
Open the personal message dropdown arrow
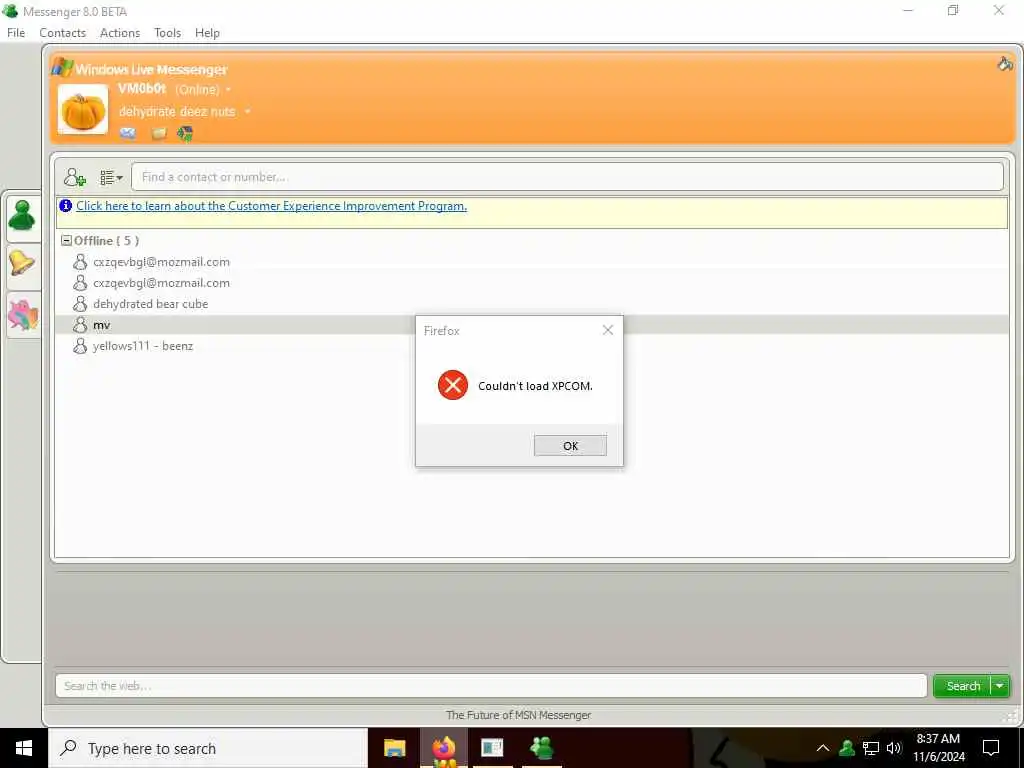coord(248,112)
